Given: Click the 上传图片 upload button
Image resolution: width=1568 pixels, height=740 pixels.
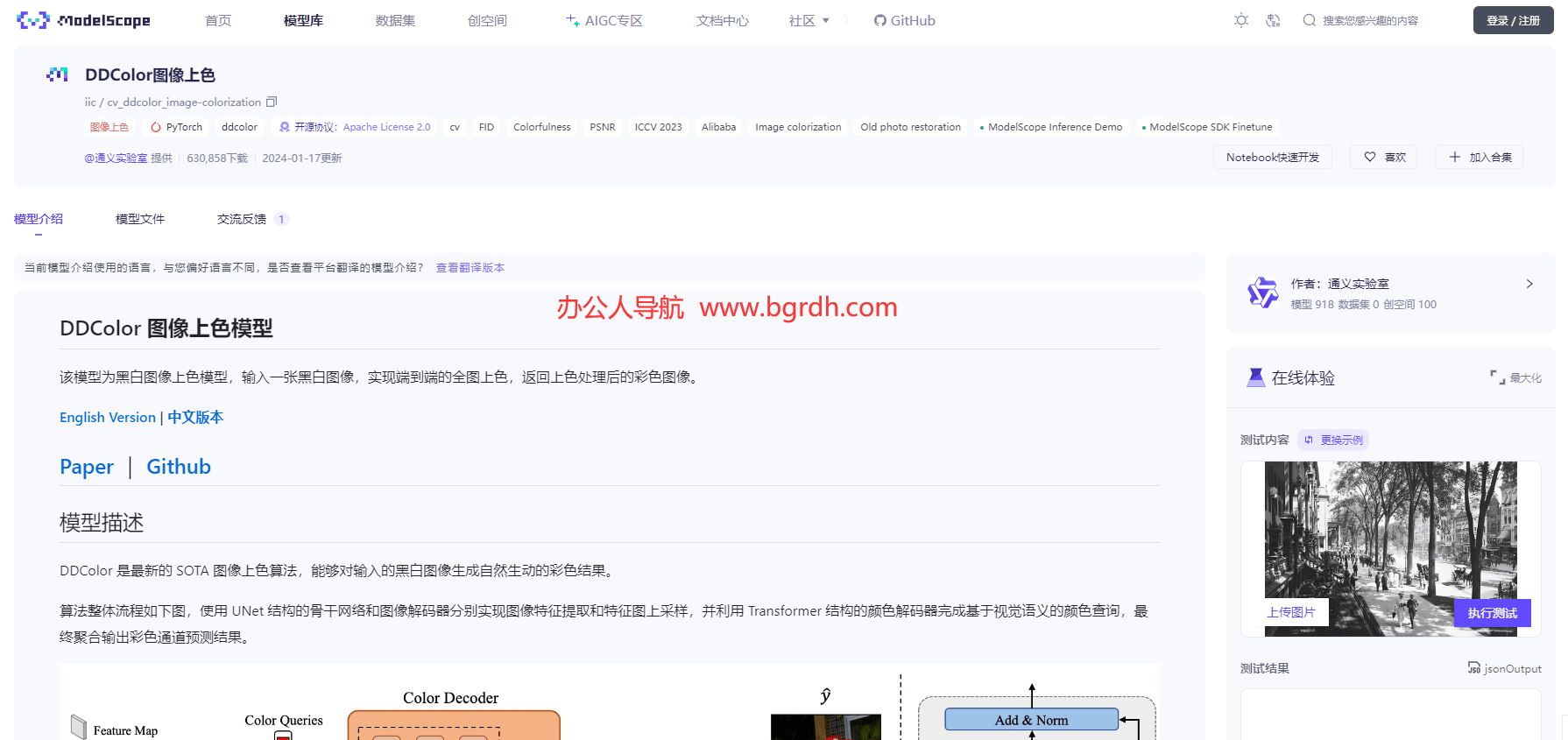Looking at the screenshot, I should click(1291, 612).
